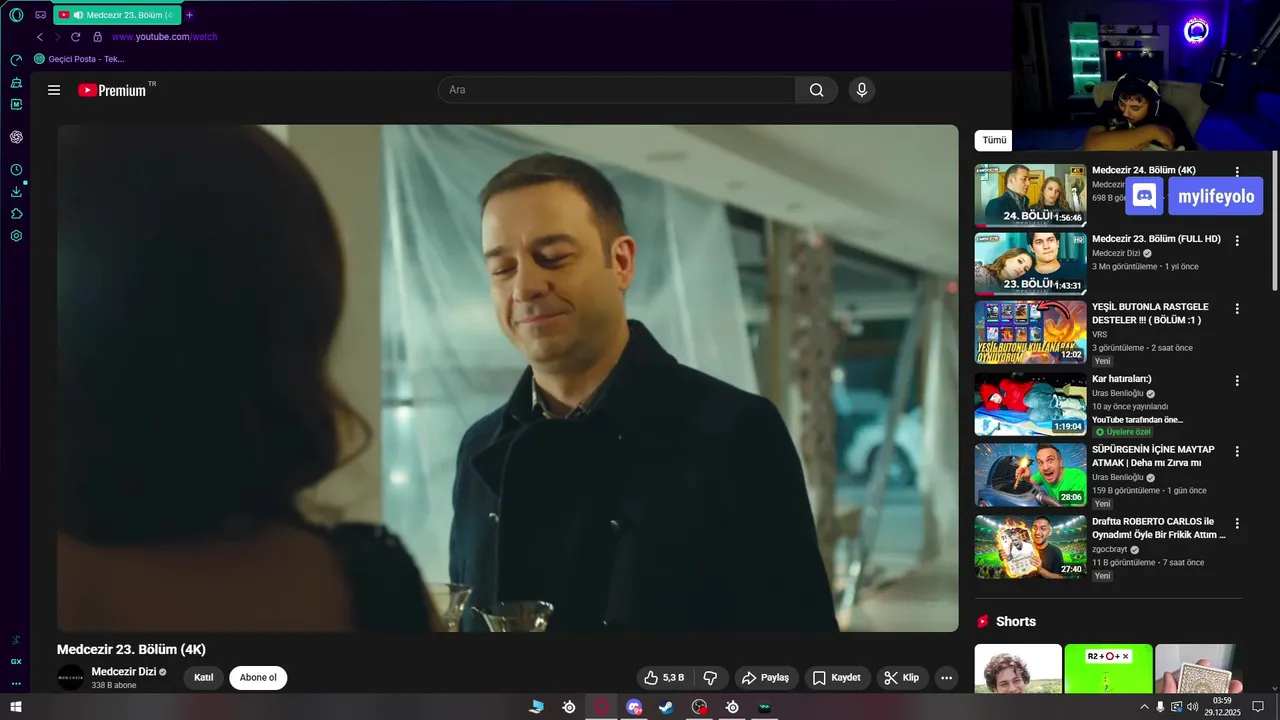Open GX Control speedometer icon in sidebar
Viewport: 1280px width, 720px height.
click(x=16, y=60)
